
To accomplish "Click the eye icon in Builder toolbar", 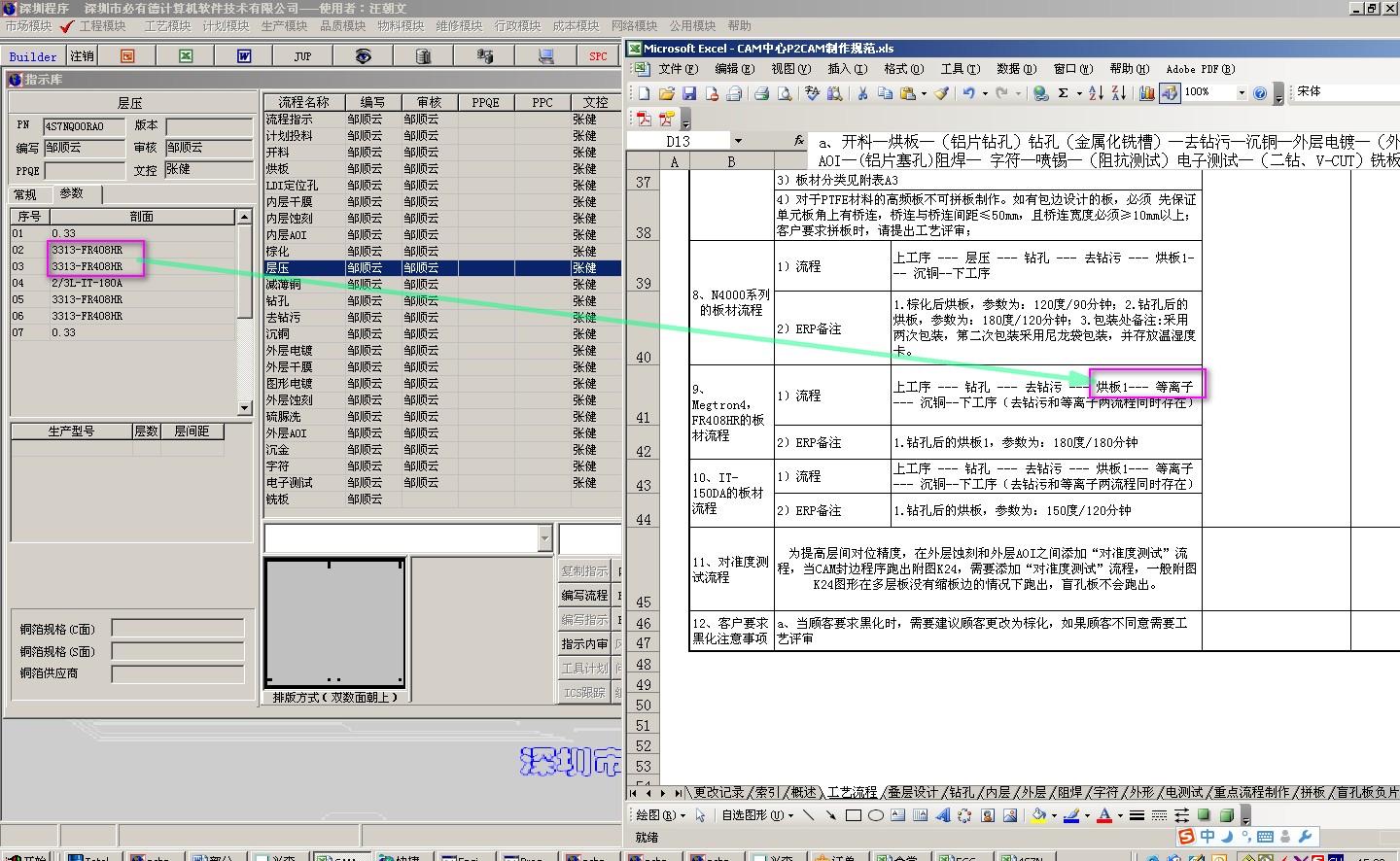I will (x=363, y=56).
